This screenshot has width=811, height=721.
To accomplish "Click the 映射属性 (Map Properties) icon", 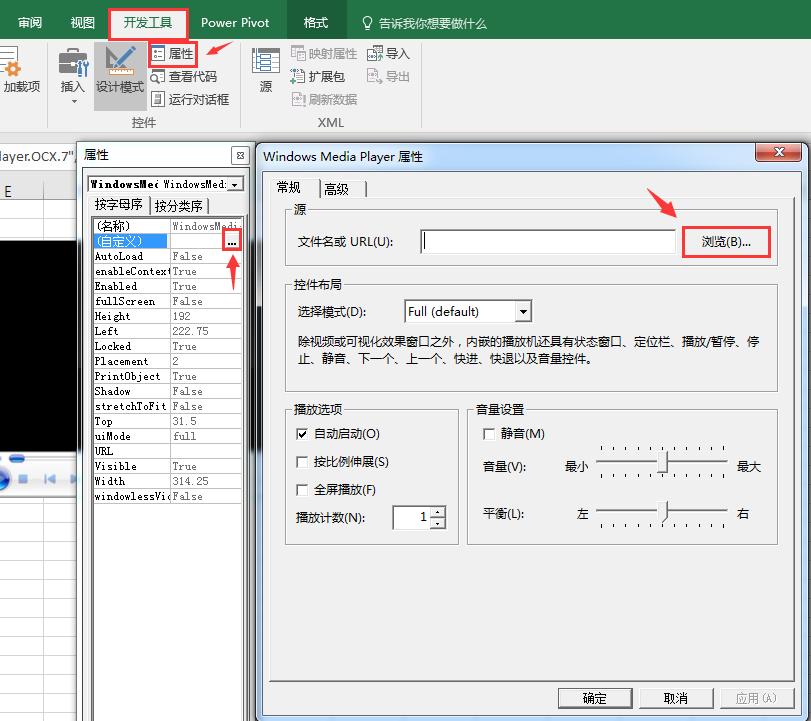I will (324, 54).
